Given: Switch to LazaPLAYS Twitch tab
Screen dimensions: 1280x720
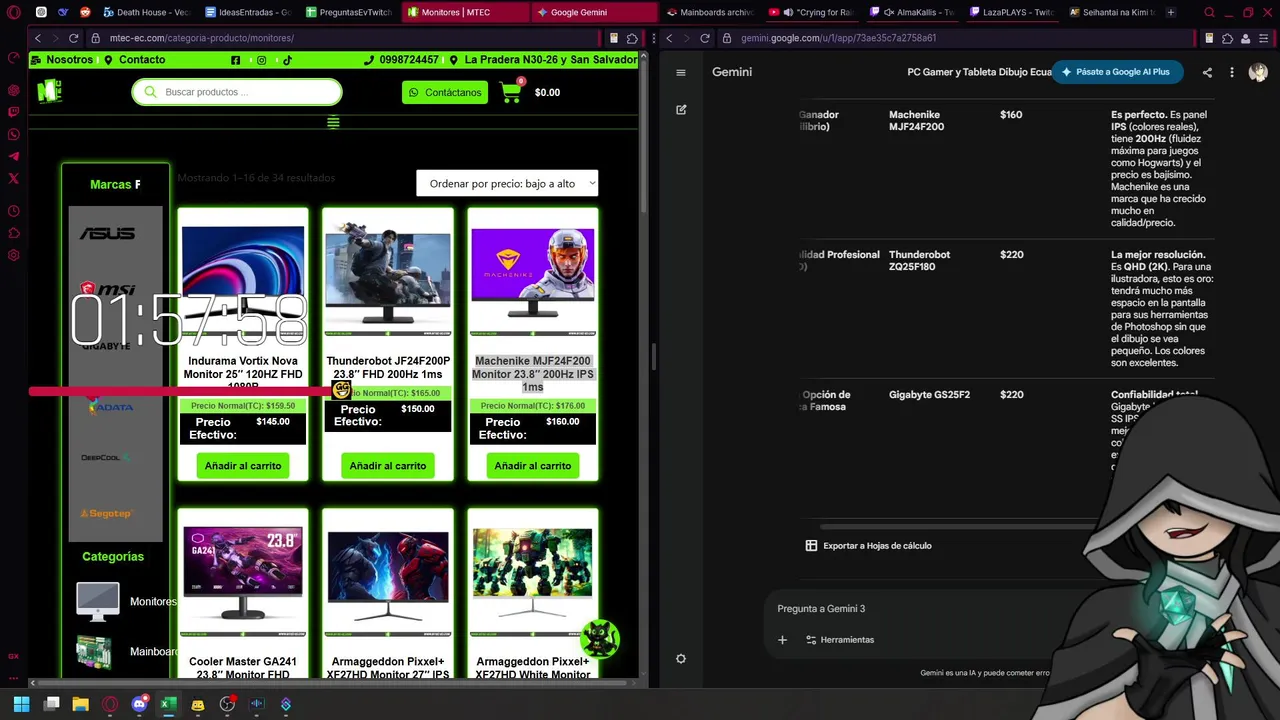Looking at the screenshot, I should (1012, 12).
